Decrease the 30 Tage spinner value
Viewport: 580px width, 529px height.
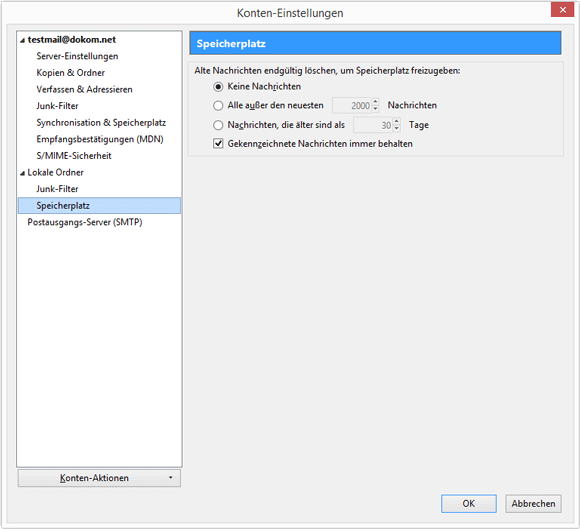tap(396, 128)
